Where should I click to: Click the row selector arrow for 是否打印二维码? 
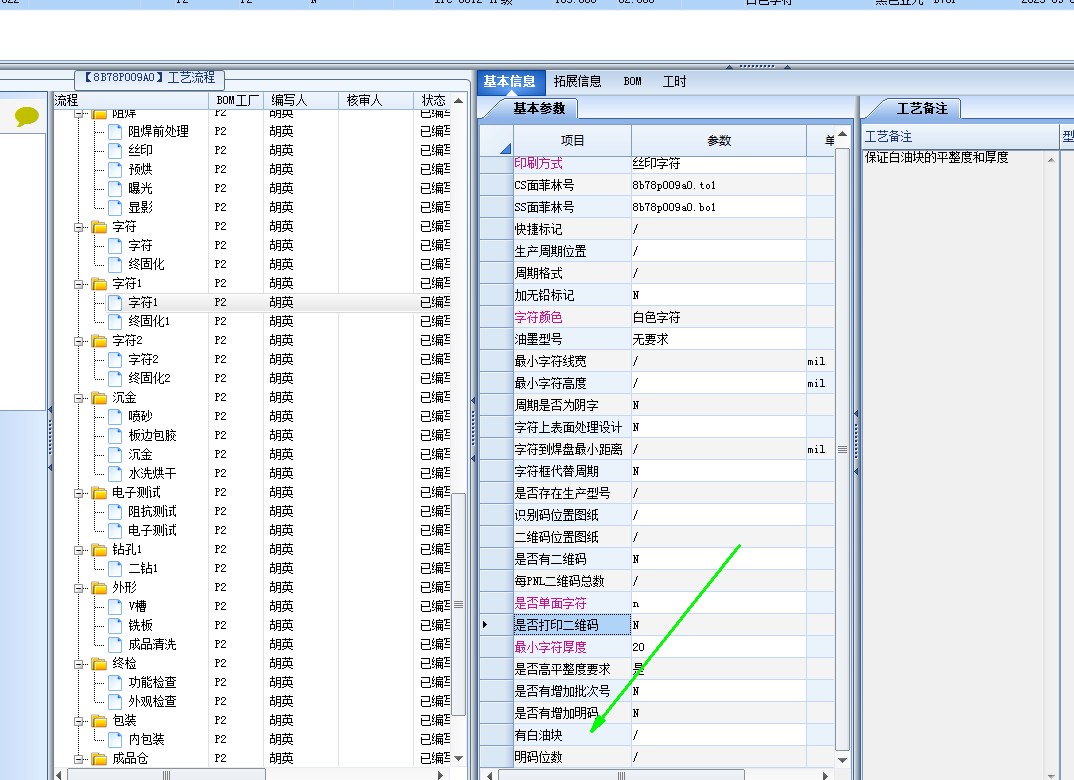(x=485, y=625)
